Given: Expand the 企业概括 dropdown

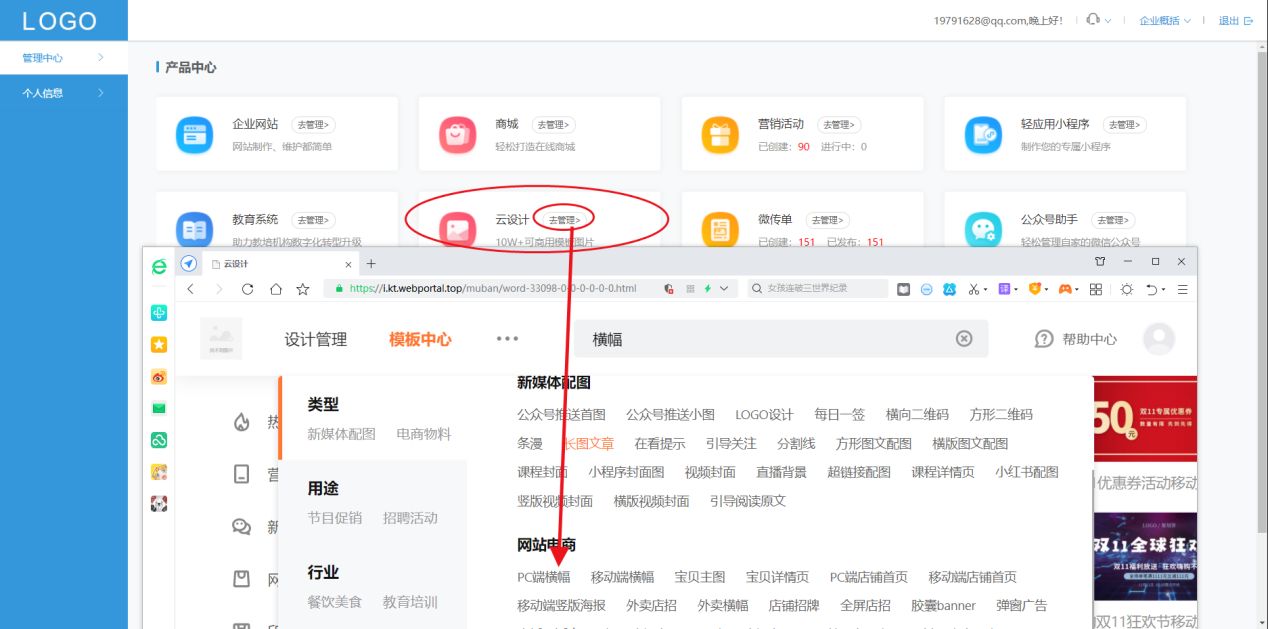Looking at the screenshot, I should [x=1165, y=20].
